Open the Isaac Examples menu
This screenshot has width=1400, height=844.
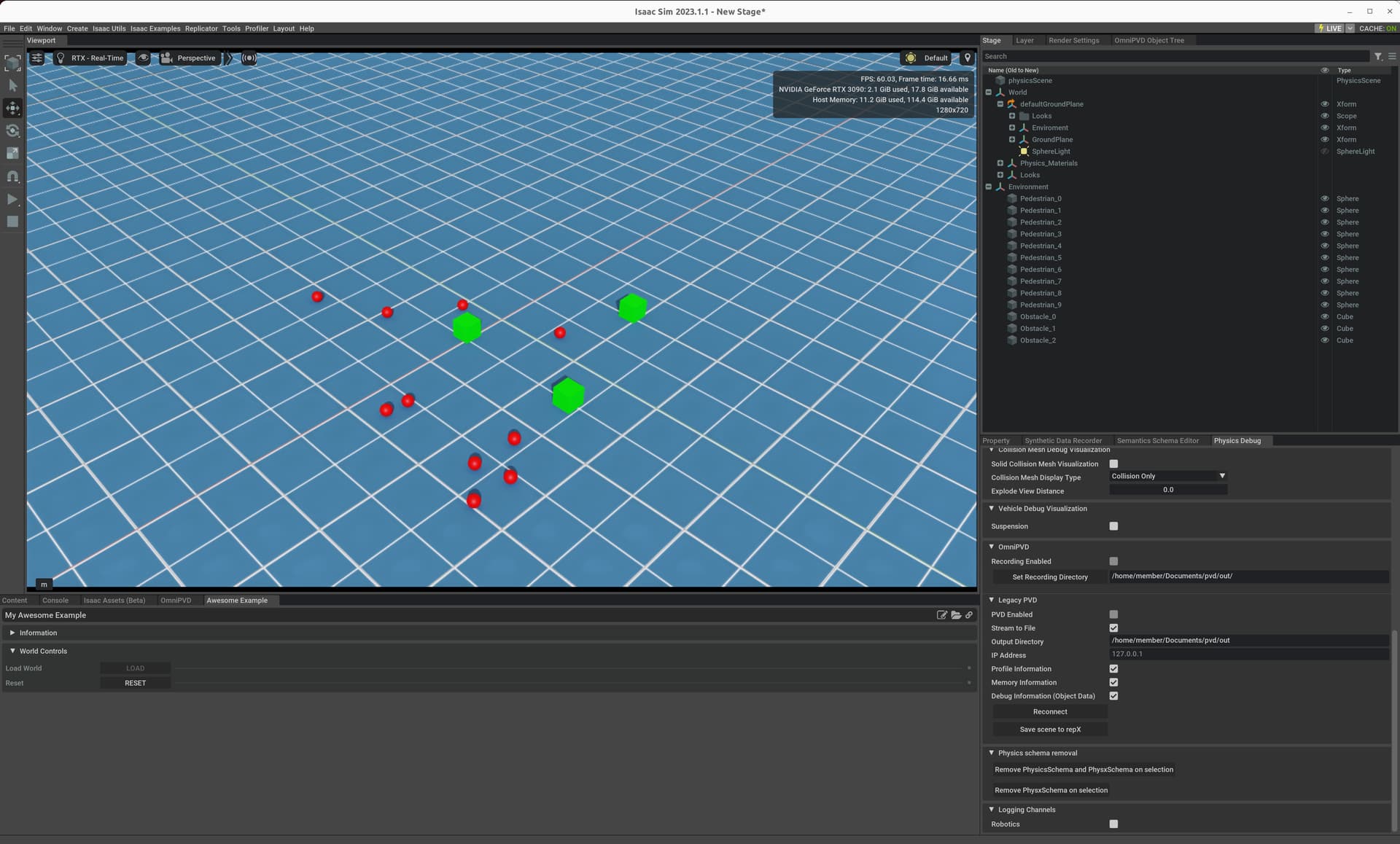(155, 28)
